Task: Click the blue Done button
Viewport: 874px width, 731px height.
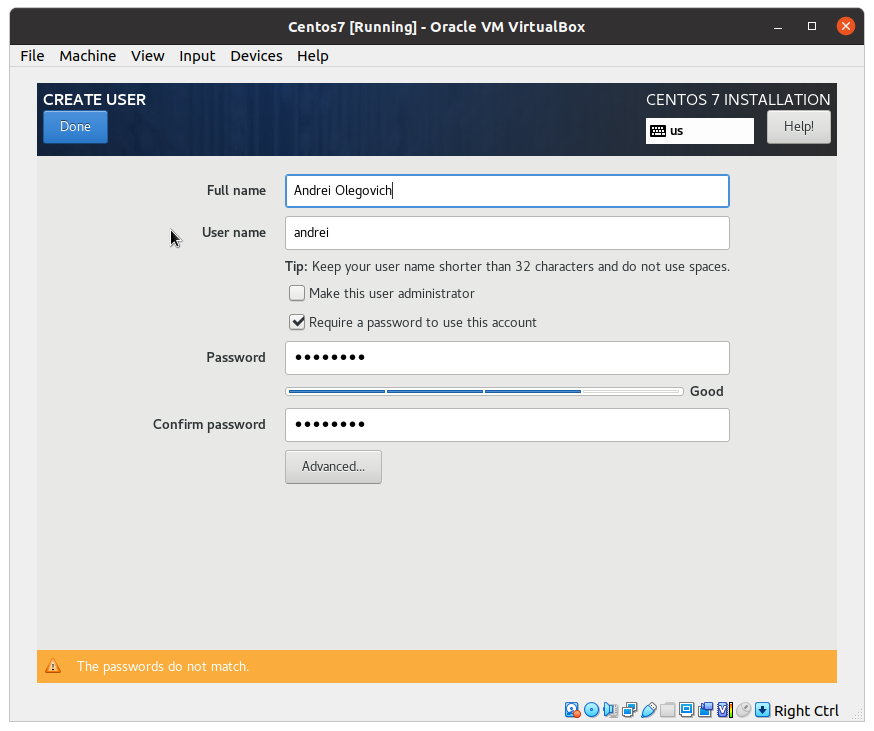Action: (75, 127)
